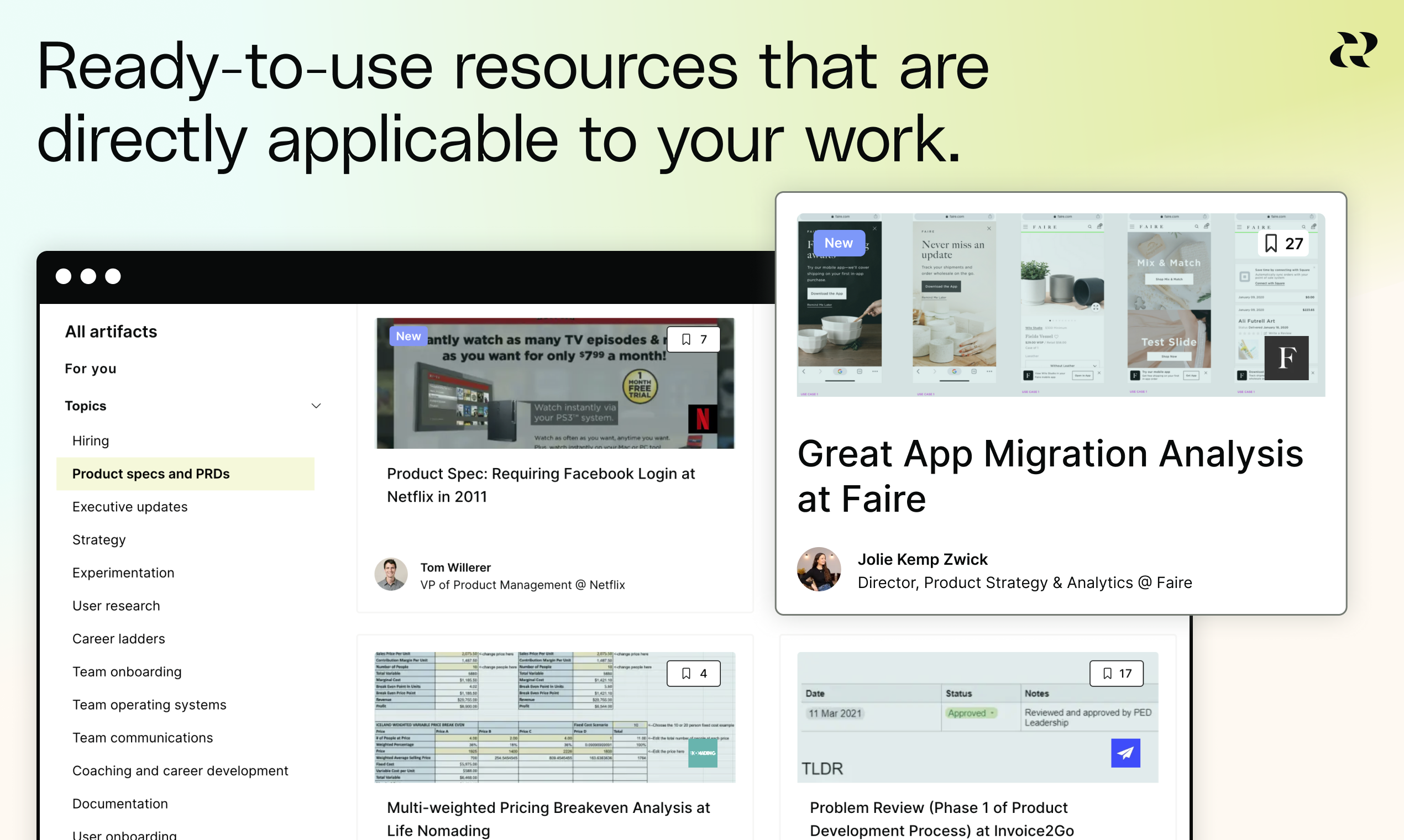Select the For you section
Image resolution: width=1404 pixels, height=840 pixels.
coord(91,369)
